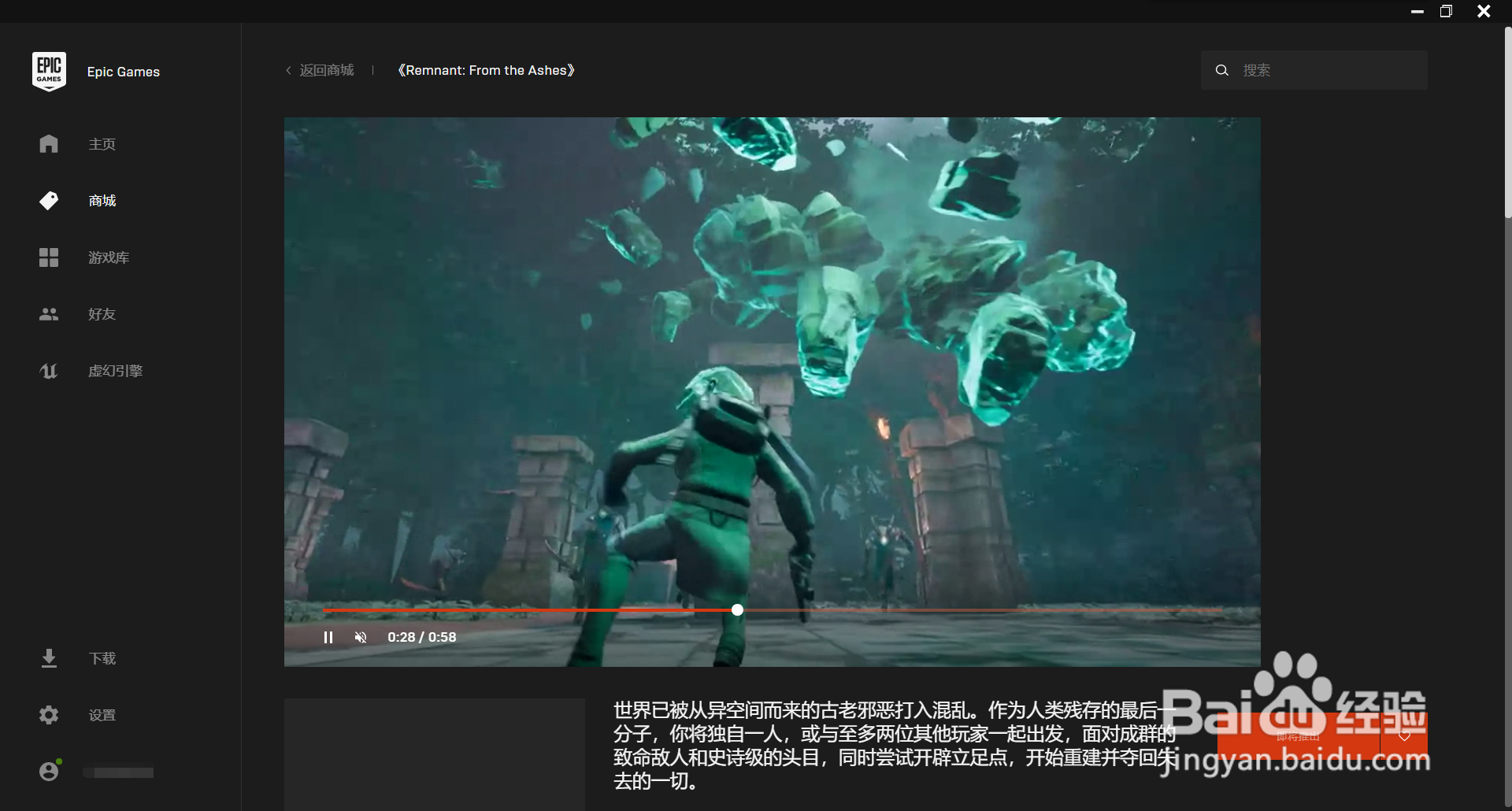
Task: Click the Epic Games logo
Action: tap(49, 71)
